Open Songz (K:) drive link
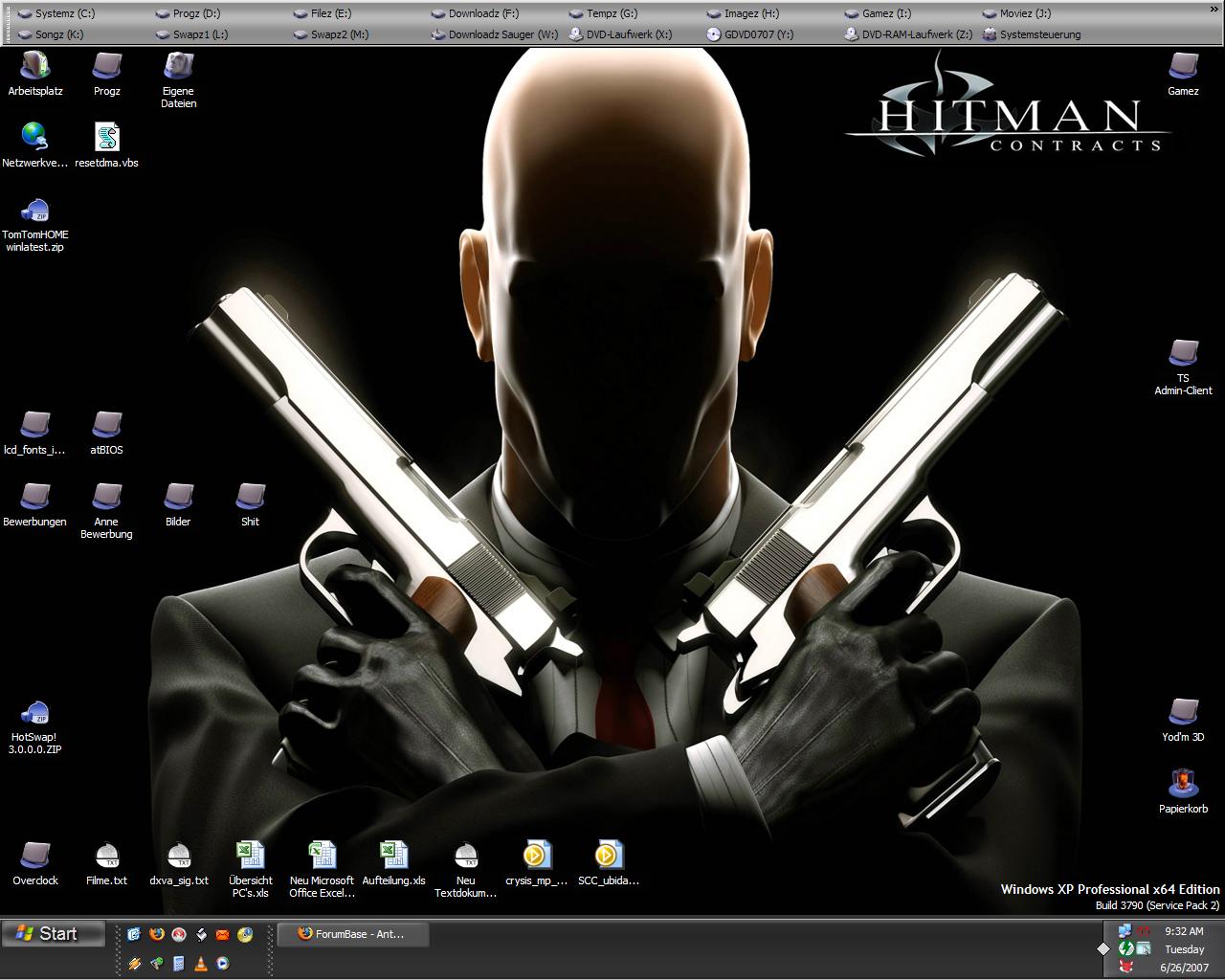This screenshot has width=1225, height=980. coord(51,34)
